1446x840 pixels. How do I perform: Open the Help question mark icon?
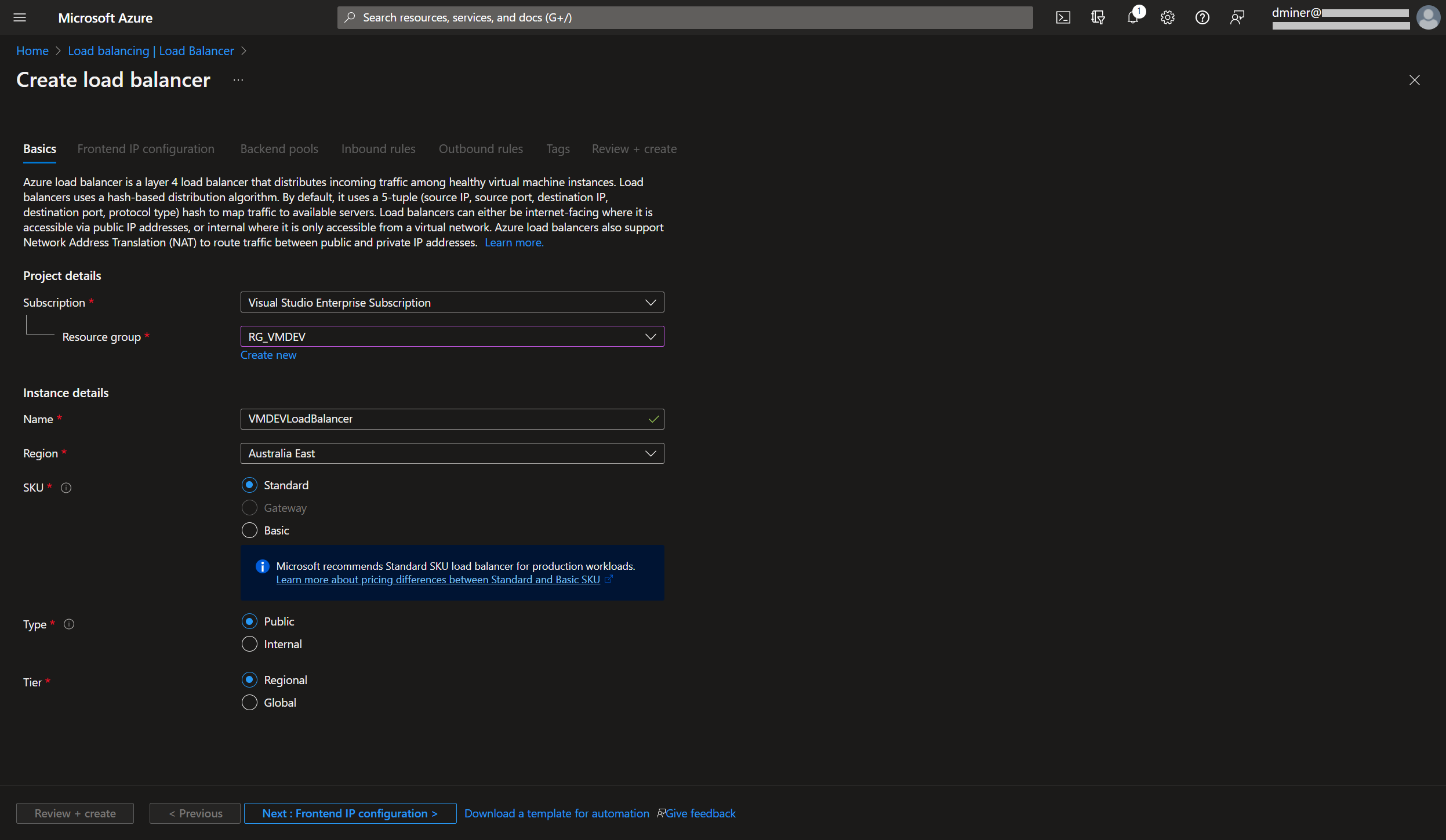tap(1202, 17)
